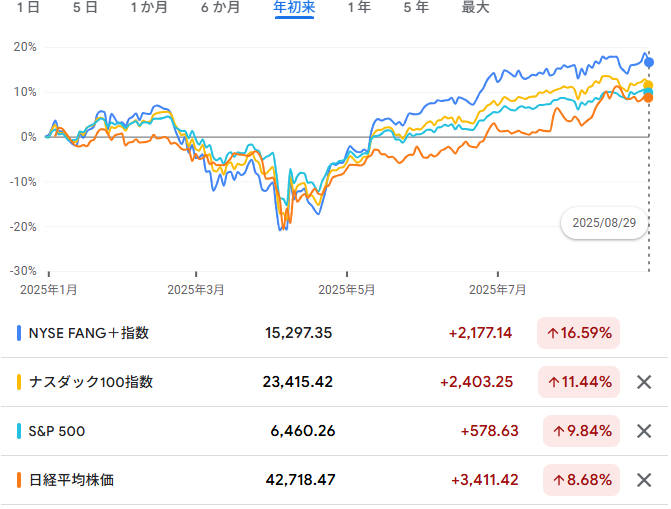671x509 pixels.
Task: Click the 16.59% change badge
Action: 579,333
